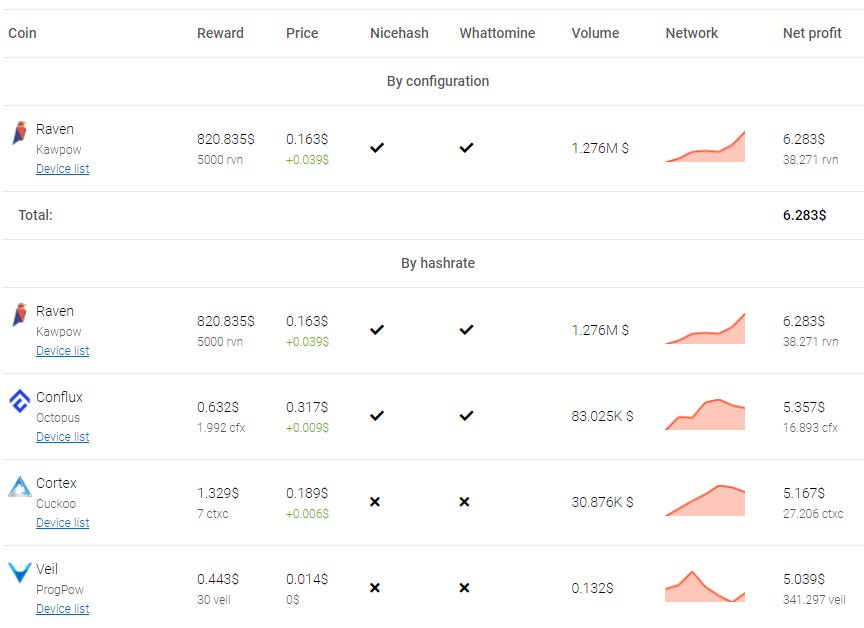Click the Raven coin logo under By hashrate
The image size is (864, 628).
click(20, 314)
